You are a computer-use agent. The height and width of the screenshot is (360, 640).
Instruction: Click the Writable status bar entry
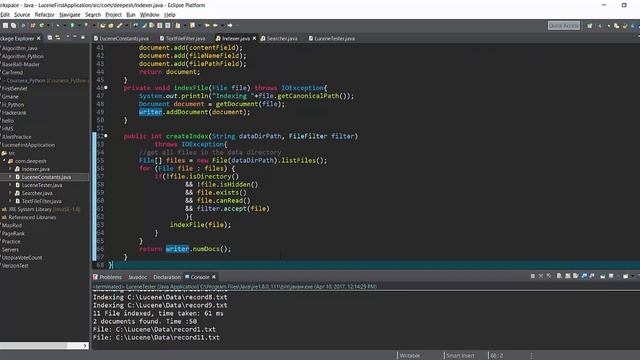pyautogui.click(x=409, y=356)
